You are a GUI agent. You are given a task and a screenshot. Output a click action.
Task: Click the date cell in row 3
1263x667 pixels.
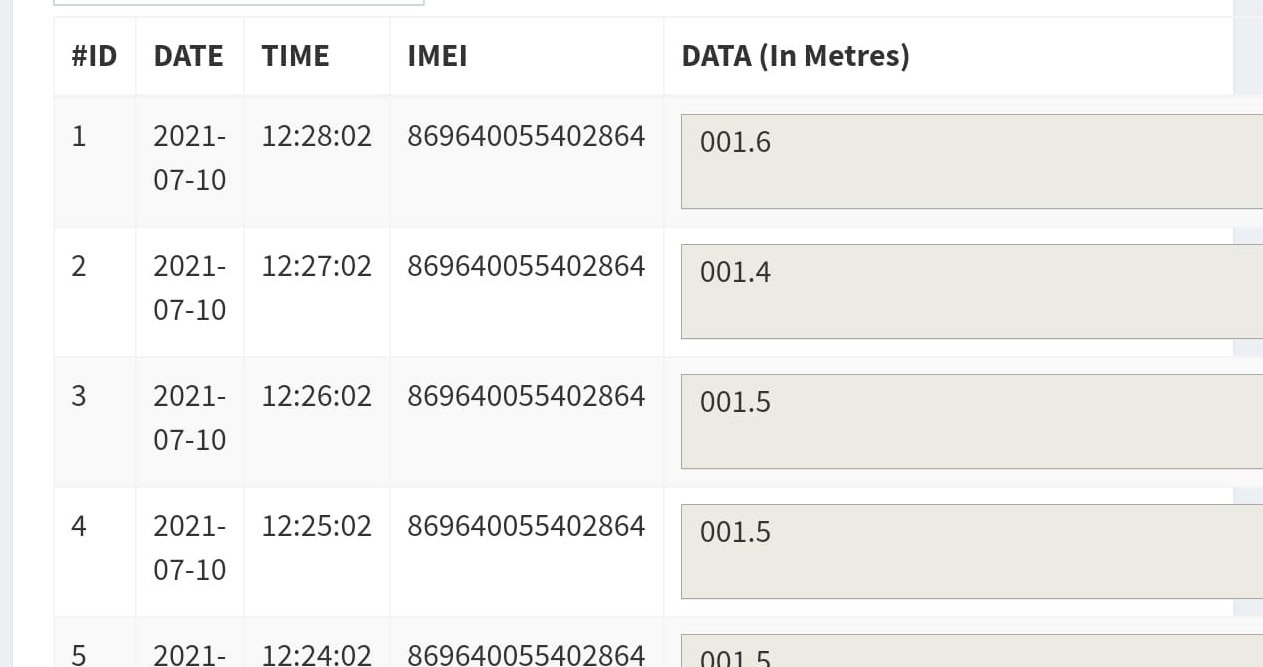point(190,418)
